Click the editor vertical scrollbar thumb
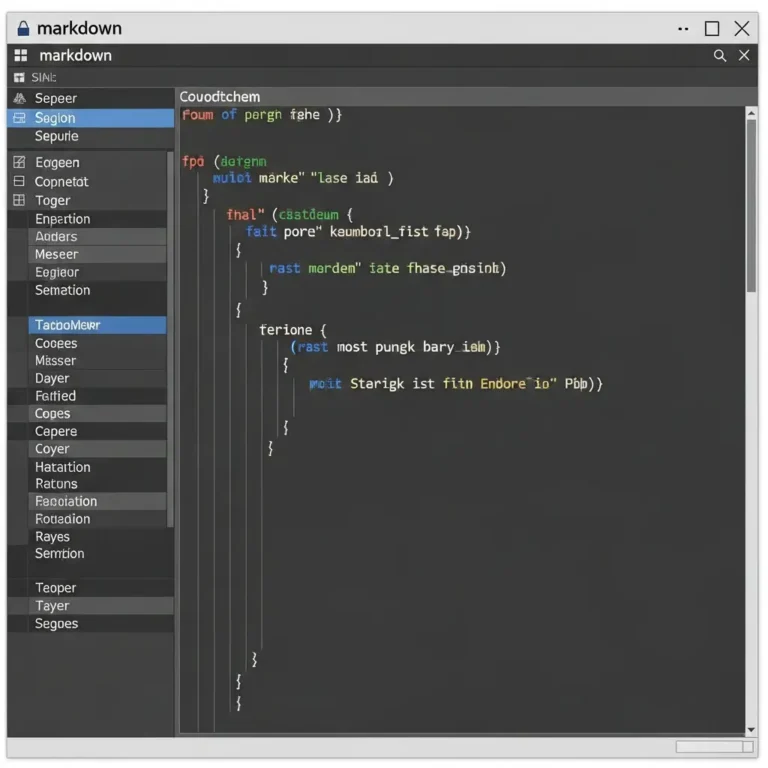The height and width of the screenshot is (768, 768). pos(751,206)
